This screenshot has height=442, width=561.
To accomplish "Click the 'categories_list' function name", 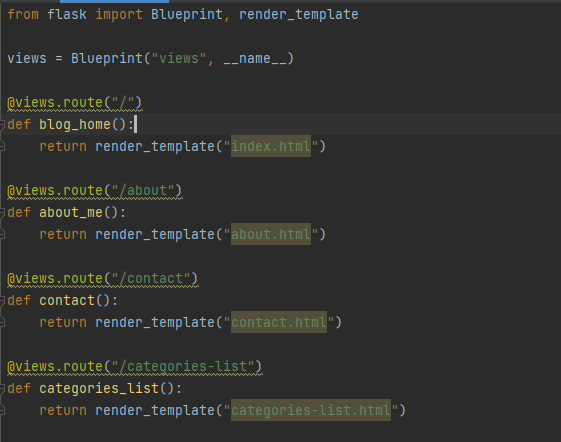I will (99, 389).
